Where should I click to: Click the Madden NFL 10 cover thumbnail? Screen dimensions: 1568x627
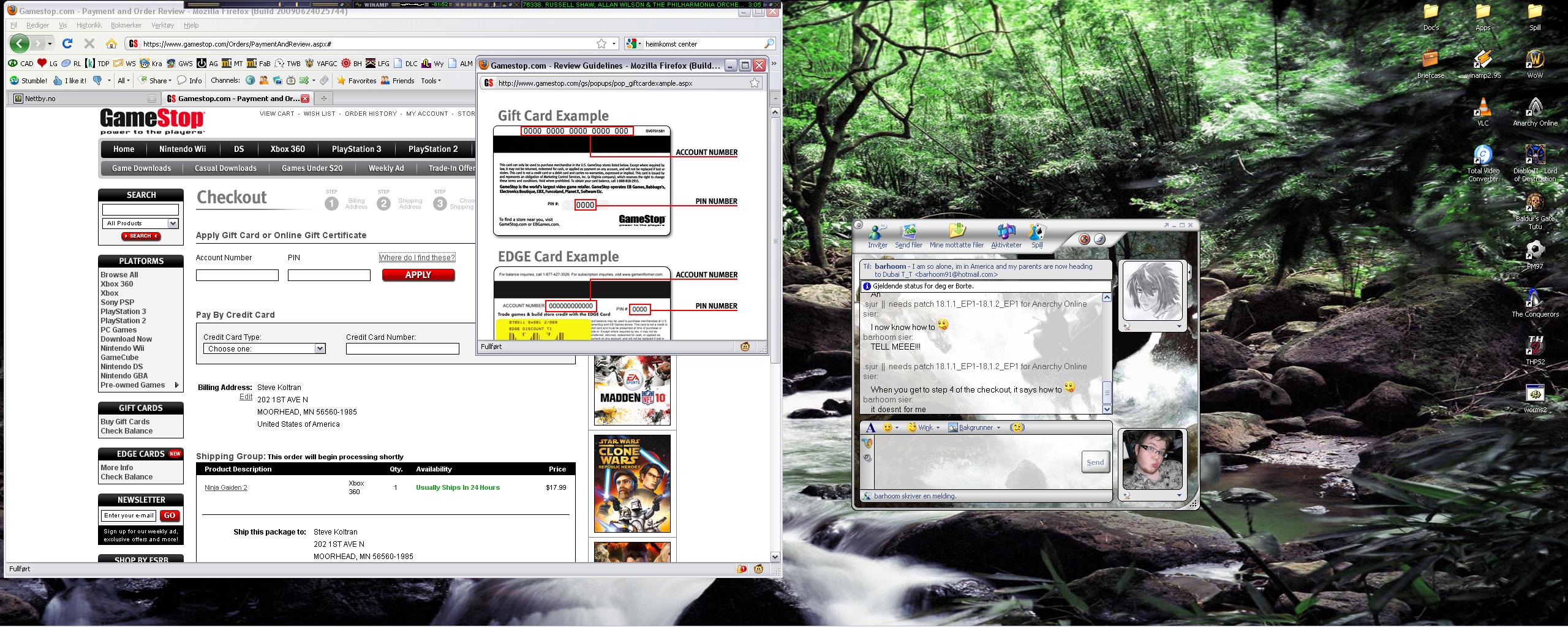[x=632, y=389]
